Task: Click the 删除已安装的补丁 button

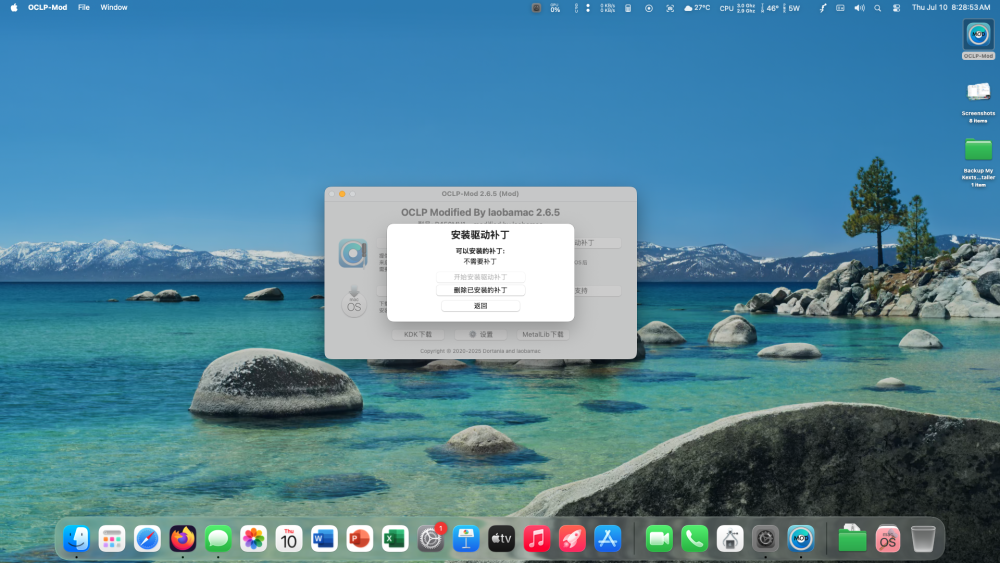Action: click(x=480, y=290)
